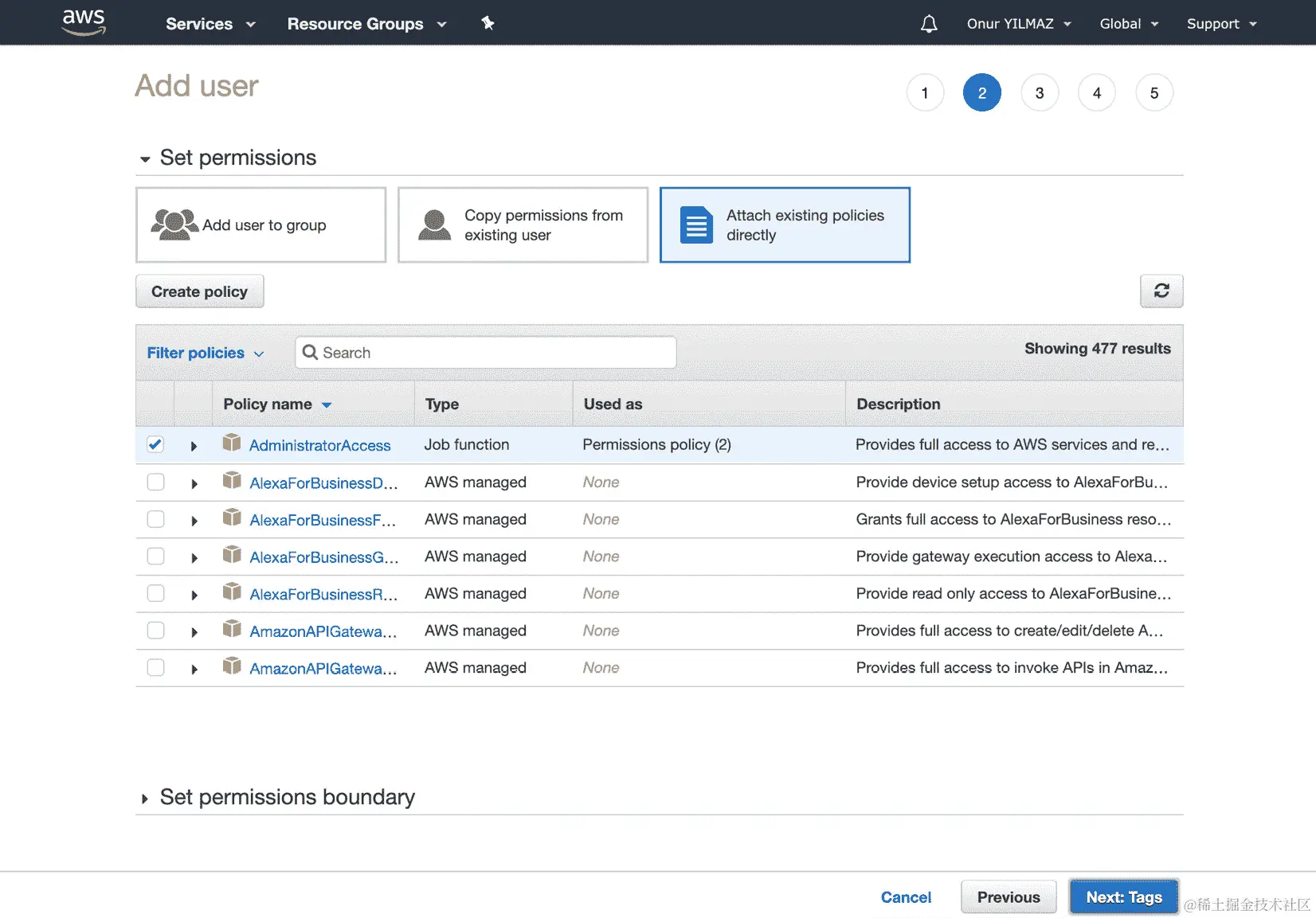Open the Support menu
1316x918 pixels.
point(1222,24)
